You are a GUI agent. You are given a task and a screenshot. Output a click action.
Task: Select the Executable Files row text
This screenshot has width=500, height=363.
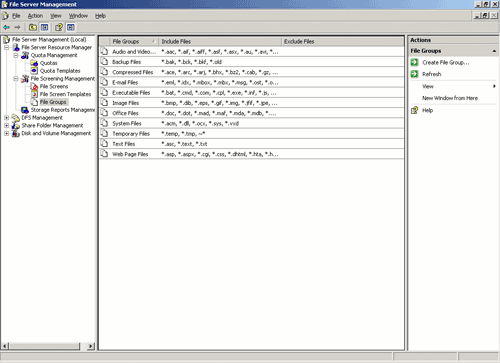coord(131,93)
